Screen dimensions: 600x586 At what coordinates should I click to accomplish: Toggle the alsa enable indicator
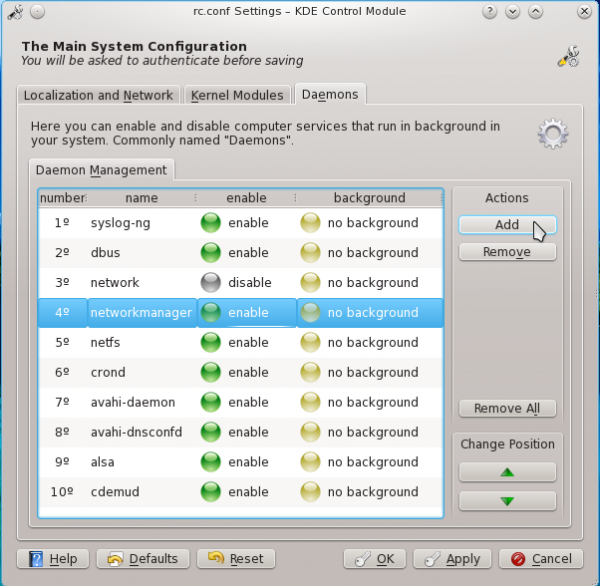tap(210, 462)
